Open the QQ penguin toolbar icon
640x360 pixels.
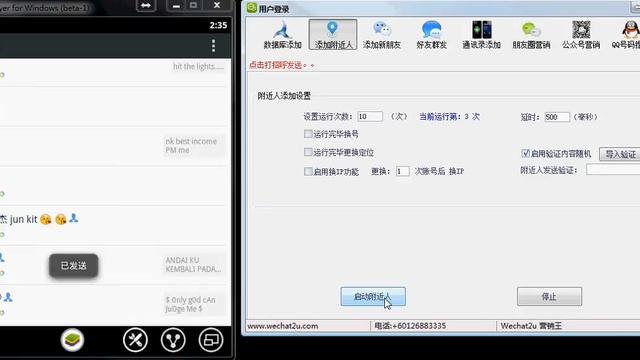coord(627,35)
